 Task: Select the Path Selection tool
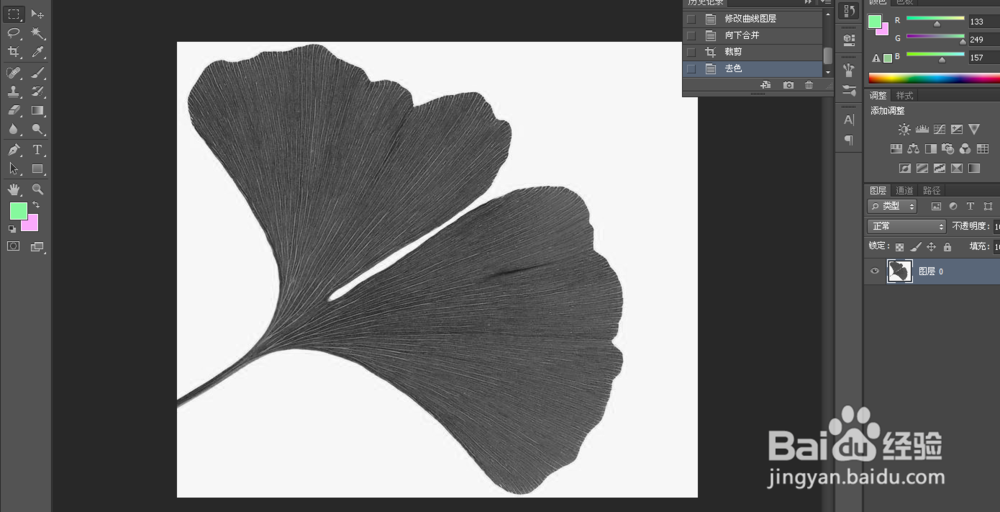point(14,169)
